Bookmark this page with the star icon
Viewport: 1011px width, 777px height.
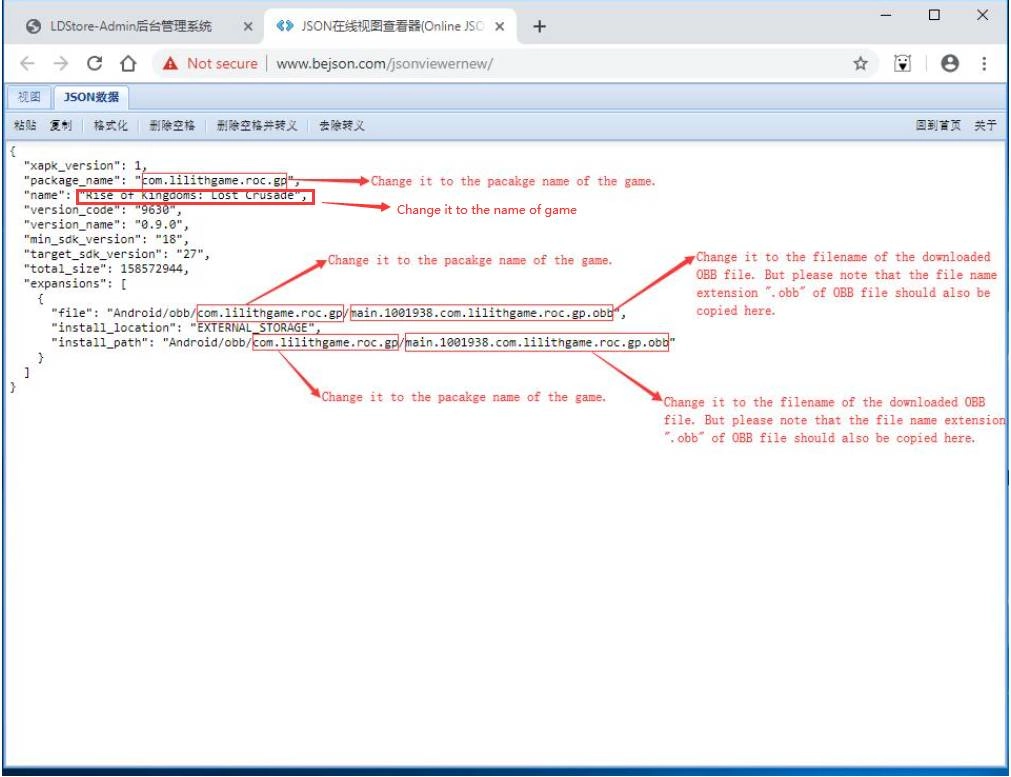tap(860, 64)
